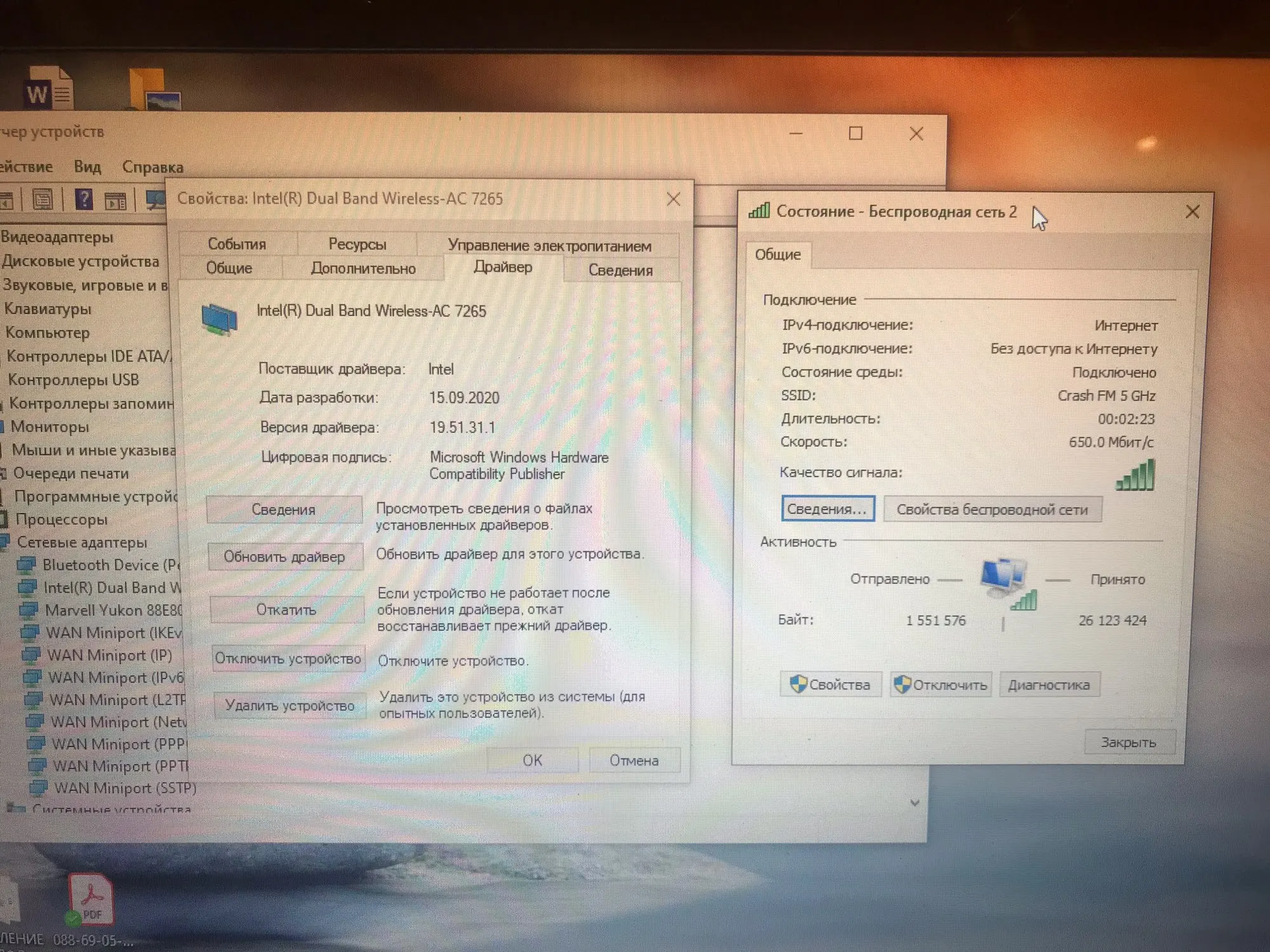
Task: Click the Диагностика button
Action: tap(1048, 685)
